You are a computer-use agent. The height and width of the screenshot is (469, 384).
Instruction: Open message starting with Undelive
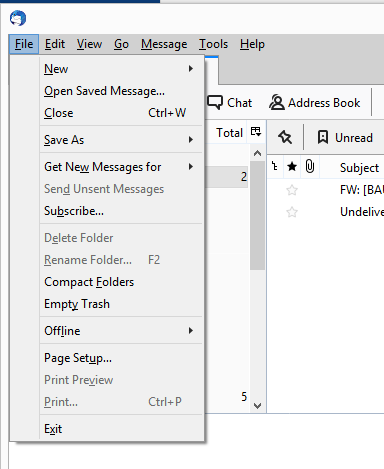pyautogui.click(x=362, y=212)
